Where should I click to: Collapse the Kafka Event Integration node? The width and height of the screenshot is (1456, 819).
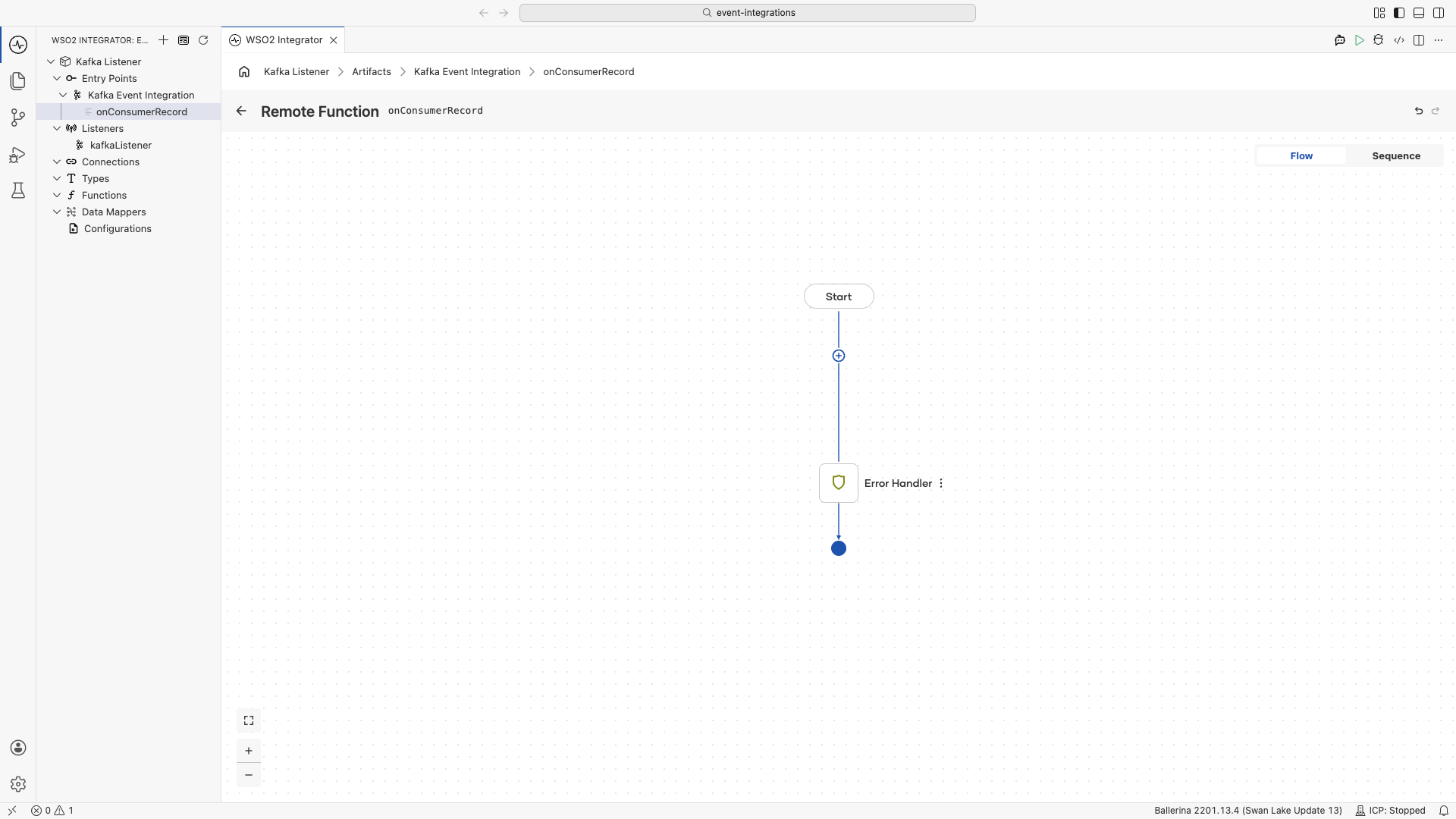pyautogui.click(x=63, y=95)
